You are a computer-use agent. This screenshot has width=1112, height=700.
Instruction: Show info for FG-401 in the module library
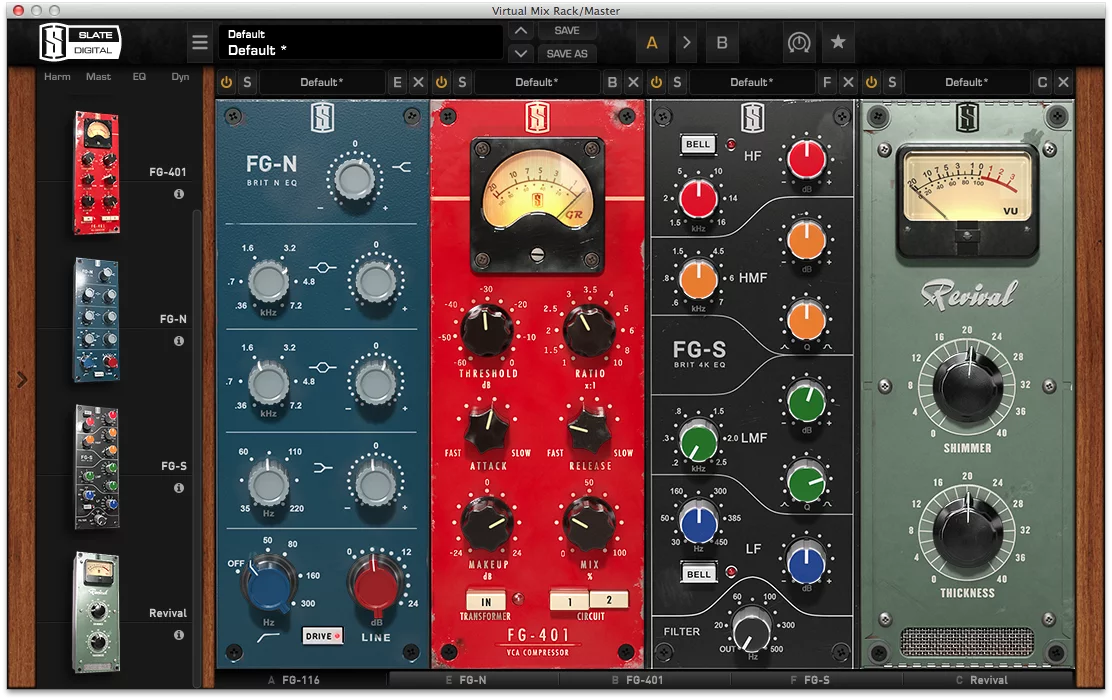point(179,194)
